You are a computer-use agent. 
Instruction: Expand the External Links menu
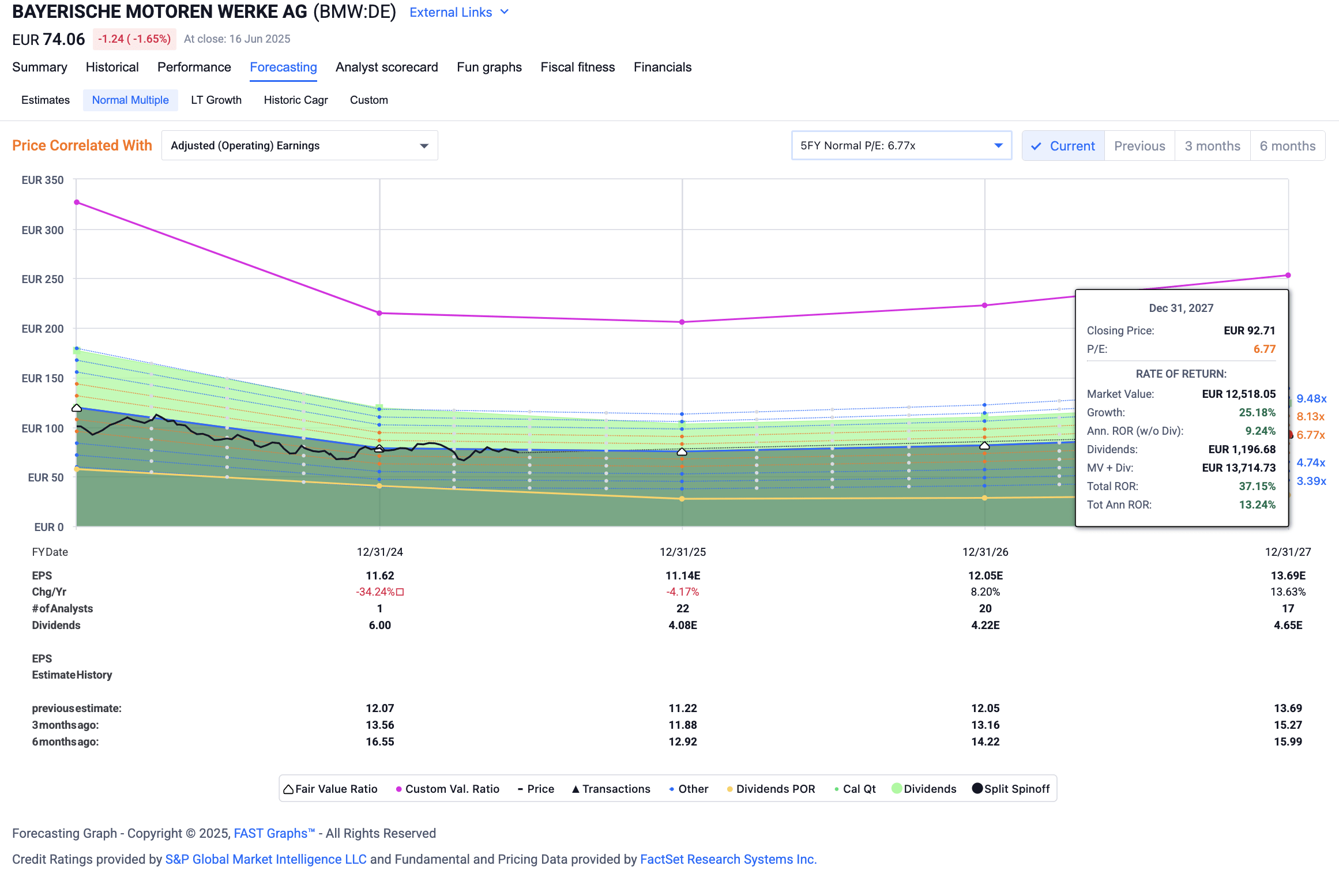458,12
